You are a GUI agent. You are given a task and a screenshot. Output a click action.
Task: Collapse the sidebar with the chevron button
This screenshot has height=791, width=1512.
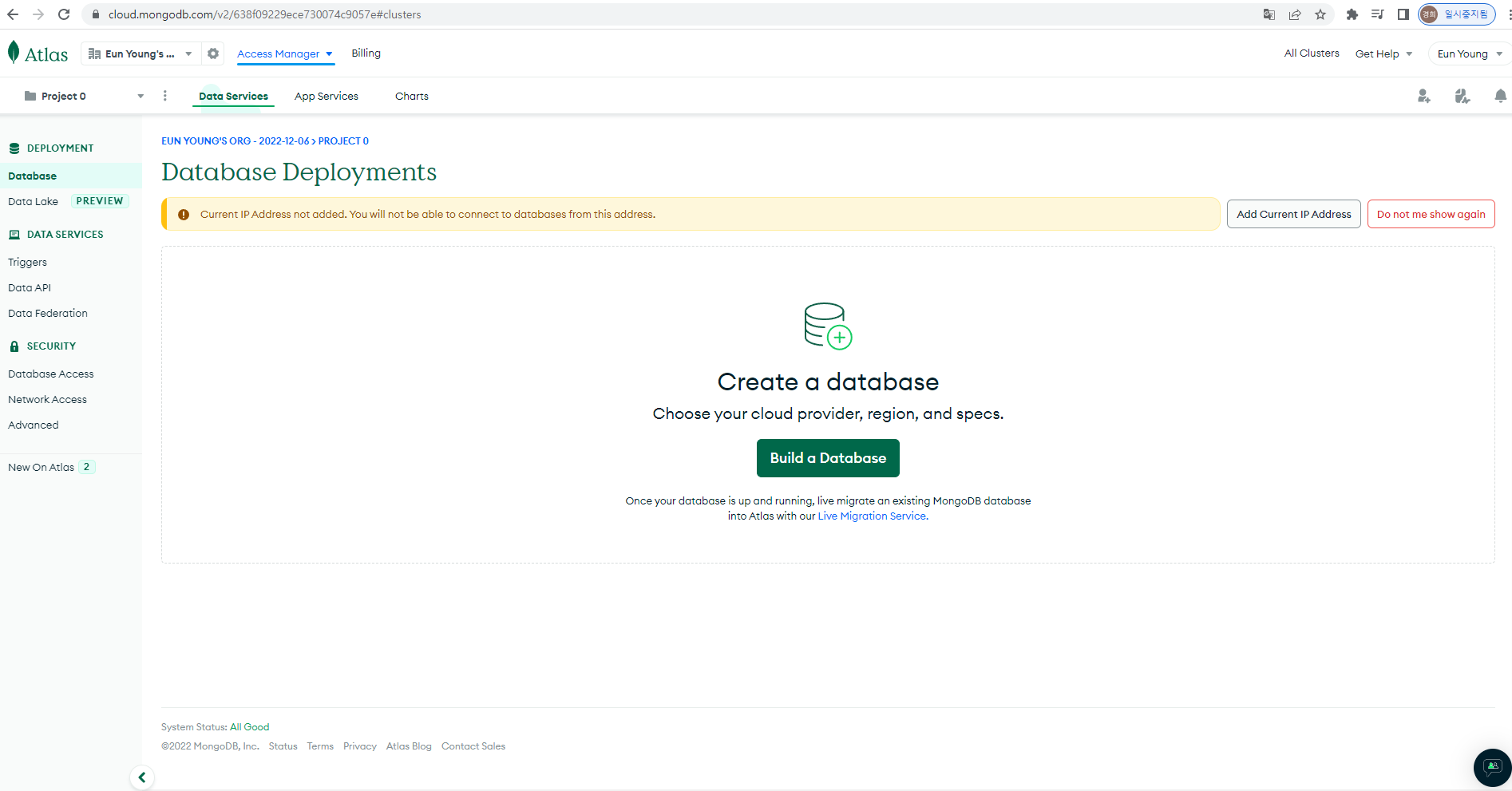[142, 777]
